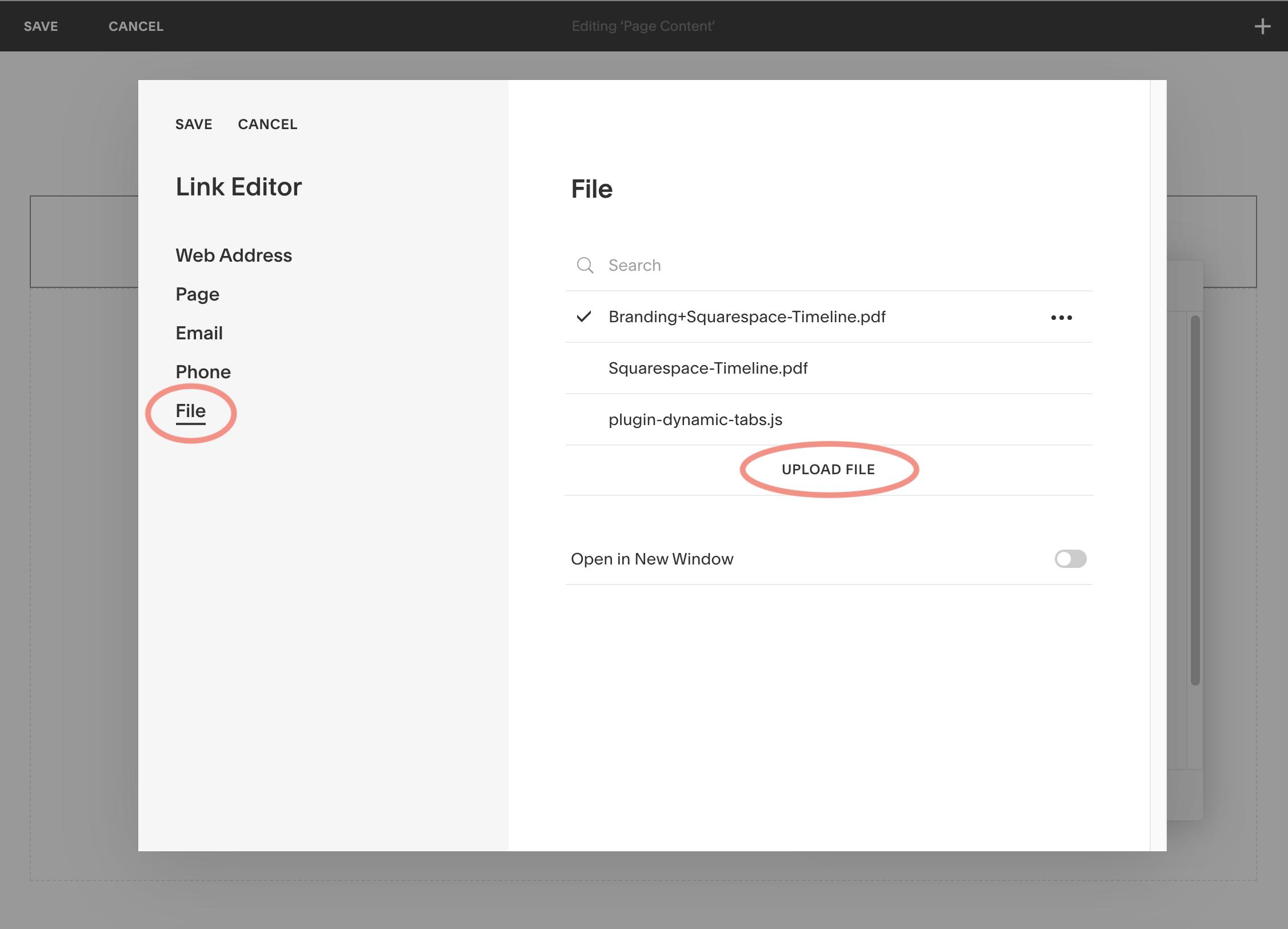Click the search magnifier icon
1288x929 pixels.
coord(585,265)
